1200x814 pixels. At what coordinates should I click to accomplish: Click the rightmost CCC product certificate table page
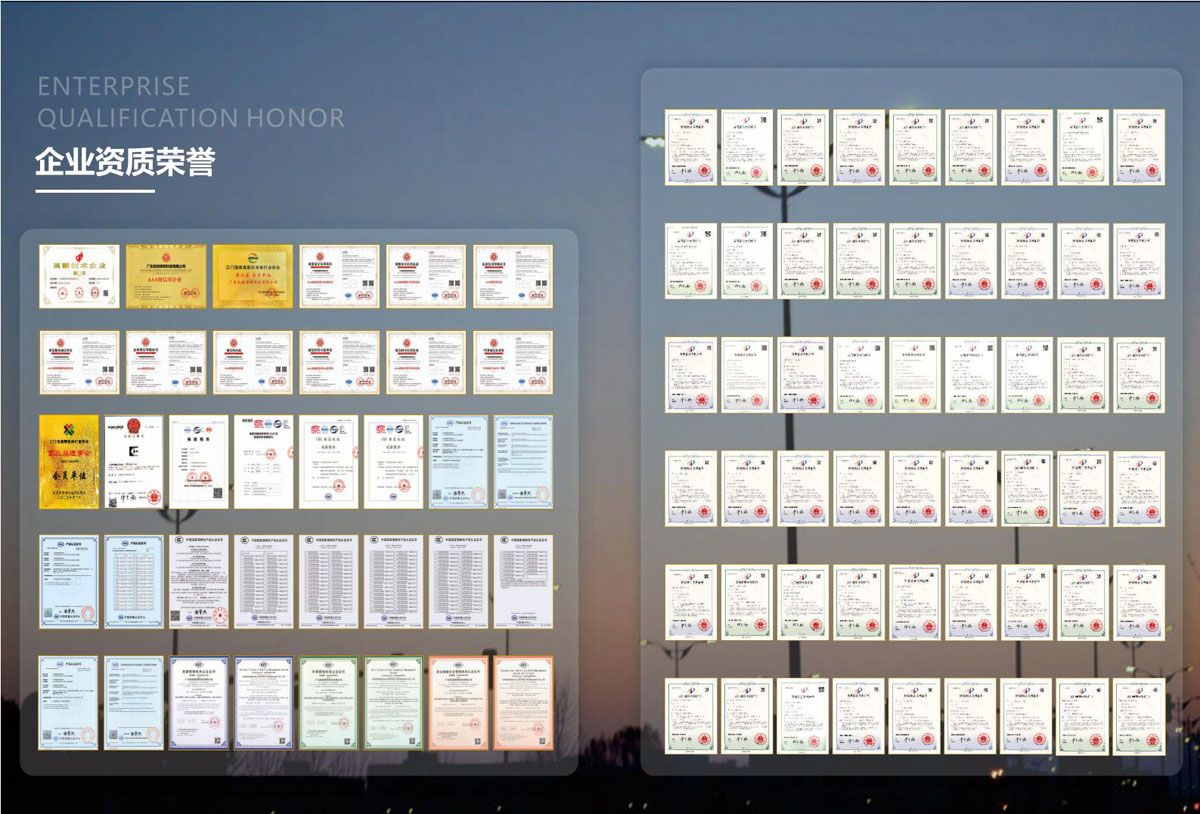point(523,581)
